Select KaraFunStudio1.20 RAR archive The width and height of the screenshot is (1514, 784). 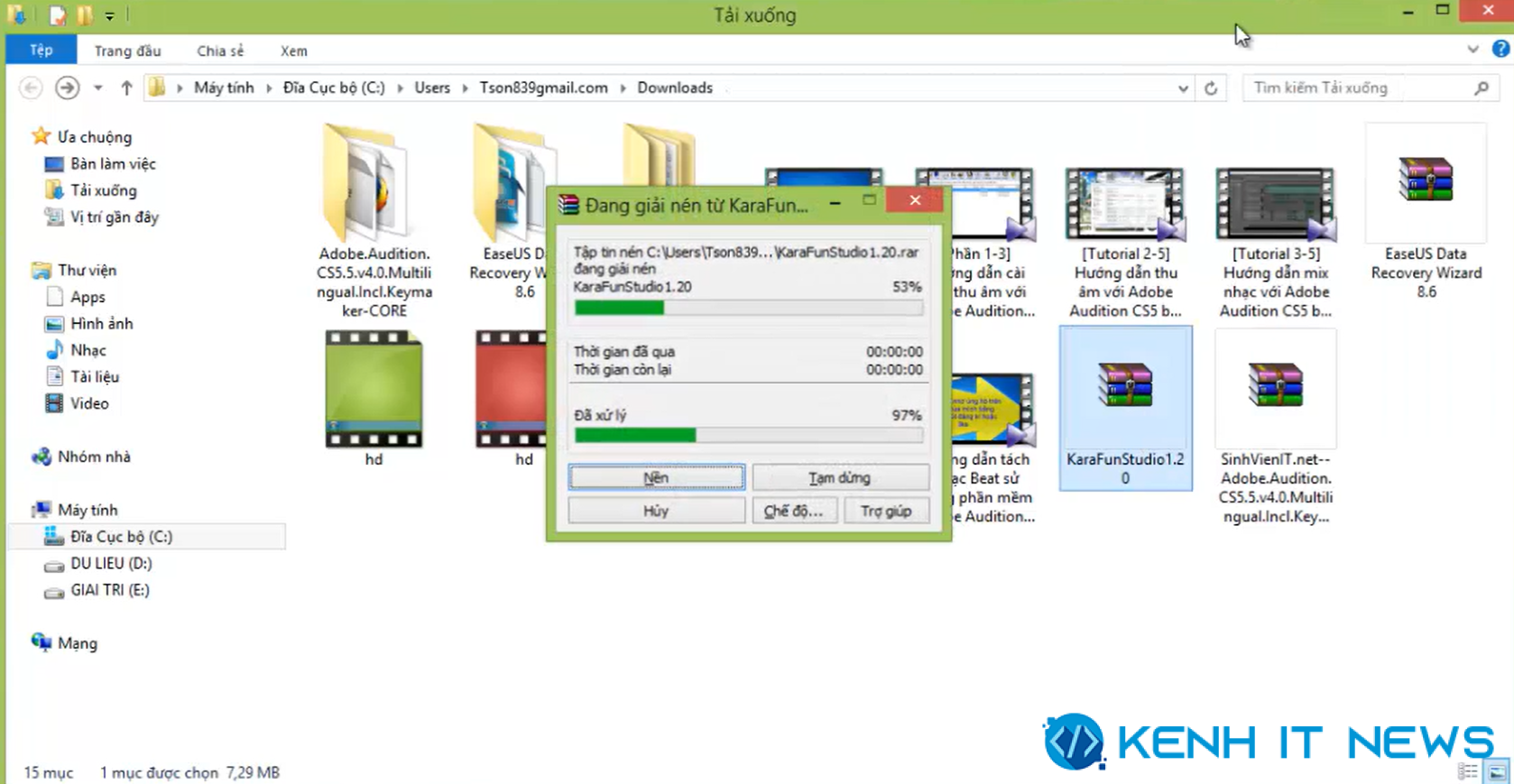(1125, 409)
